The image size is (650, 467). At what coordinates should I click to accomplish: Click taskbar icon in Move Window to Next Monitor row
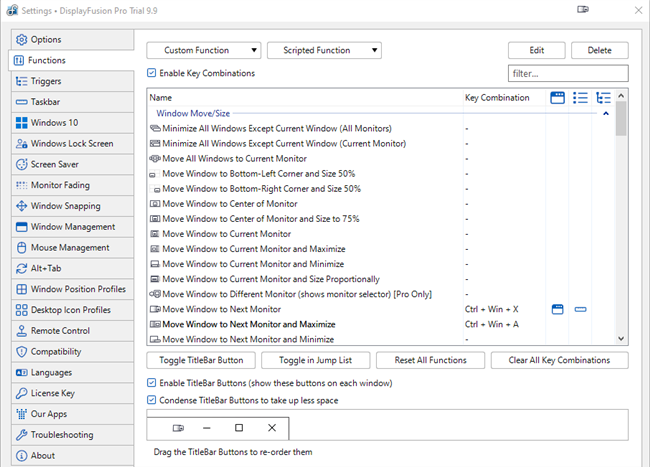coord(580,309)
